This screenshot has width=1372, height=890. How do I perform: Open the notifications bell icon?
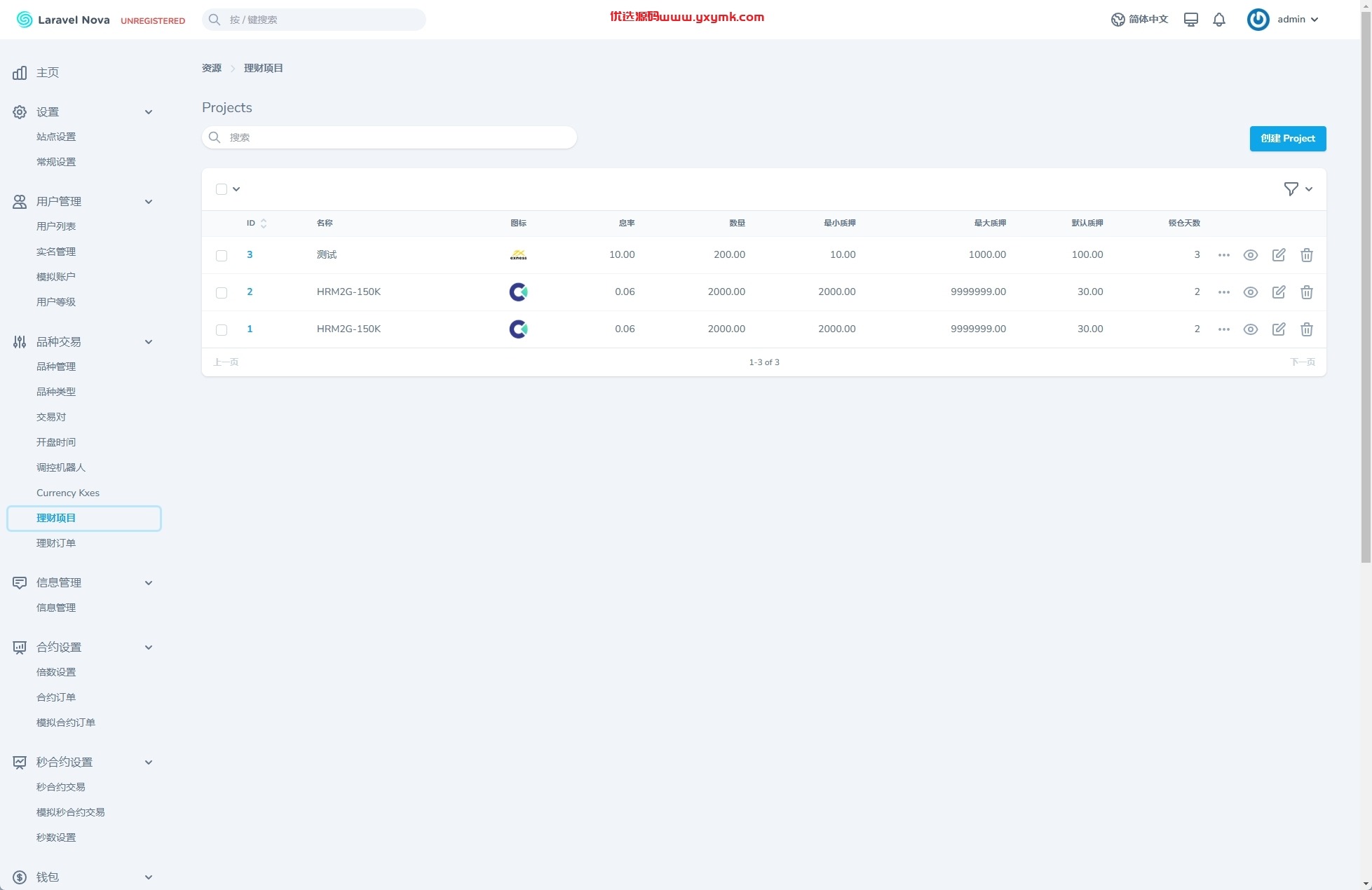click(1219, 20)
